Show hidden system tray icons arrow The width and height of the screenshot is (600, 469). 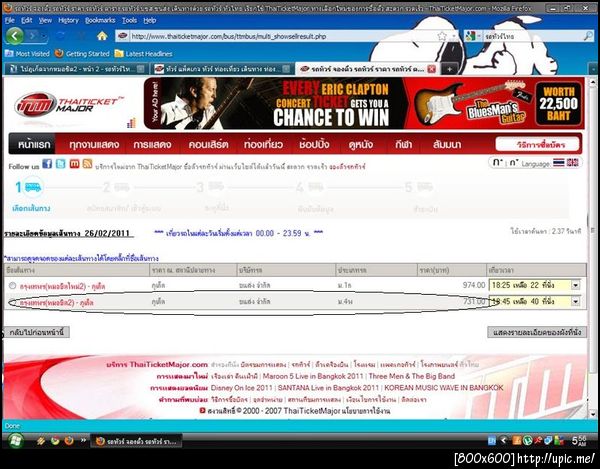[503, 441]
